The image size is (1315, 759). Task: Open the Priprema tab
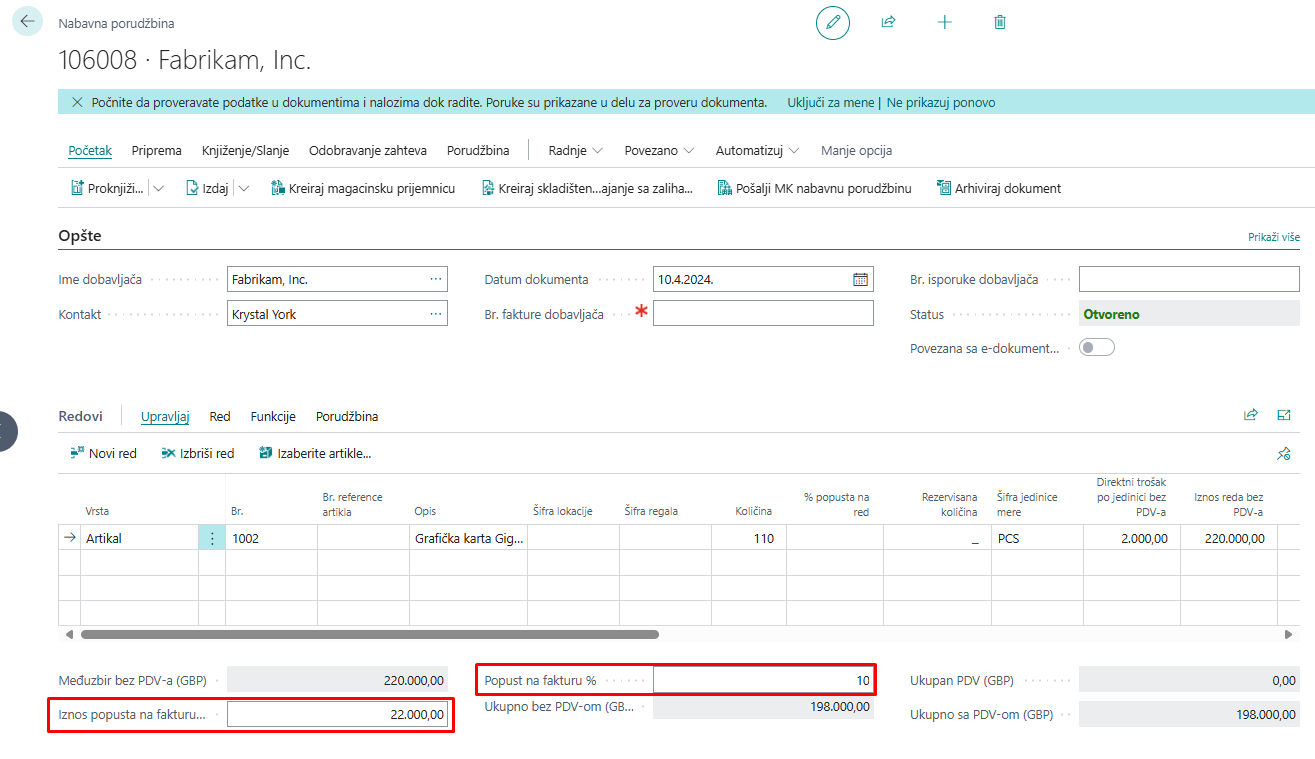tap(156, 151)
